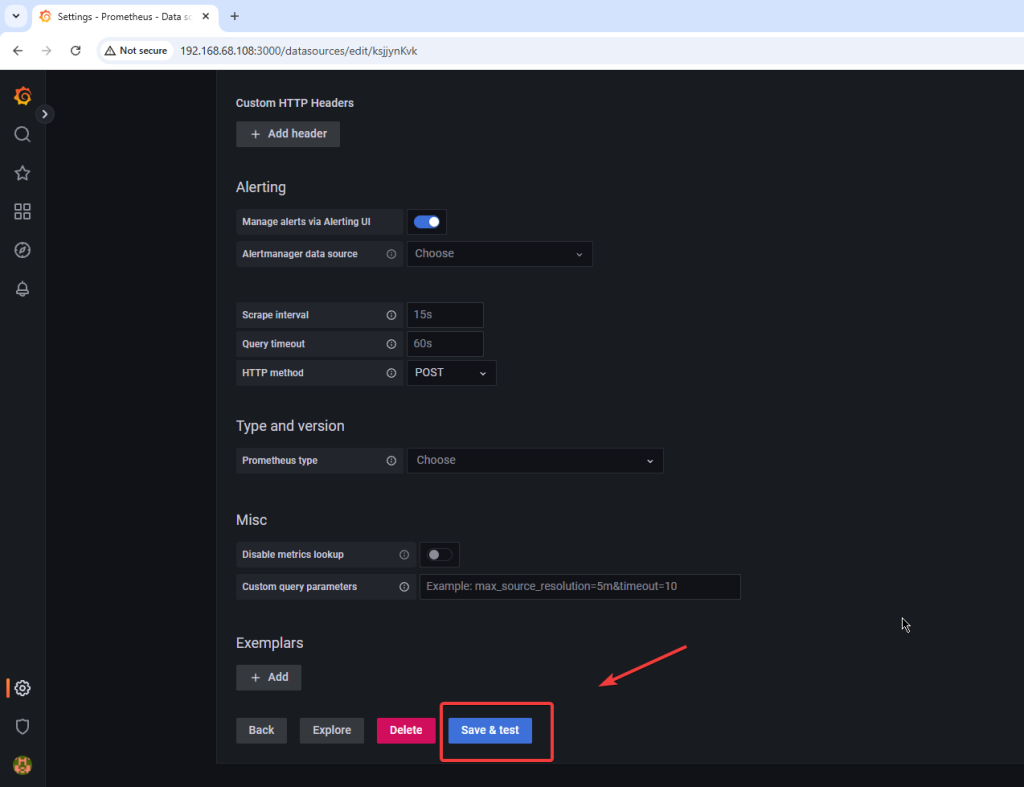
Task: Open a new browser tab
Action: coord(235,17)
